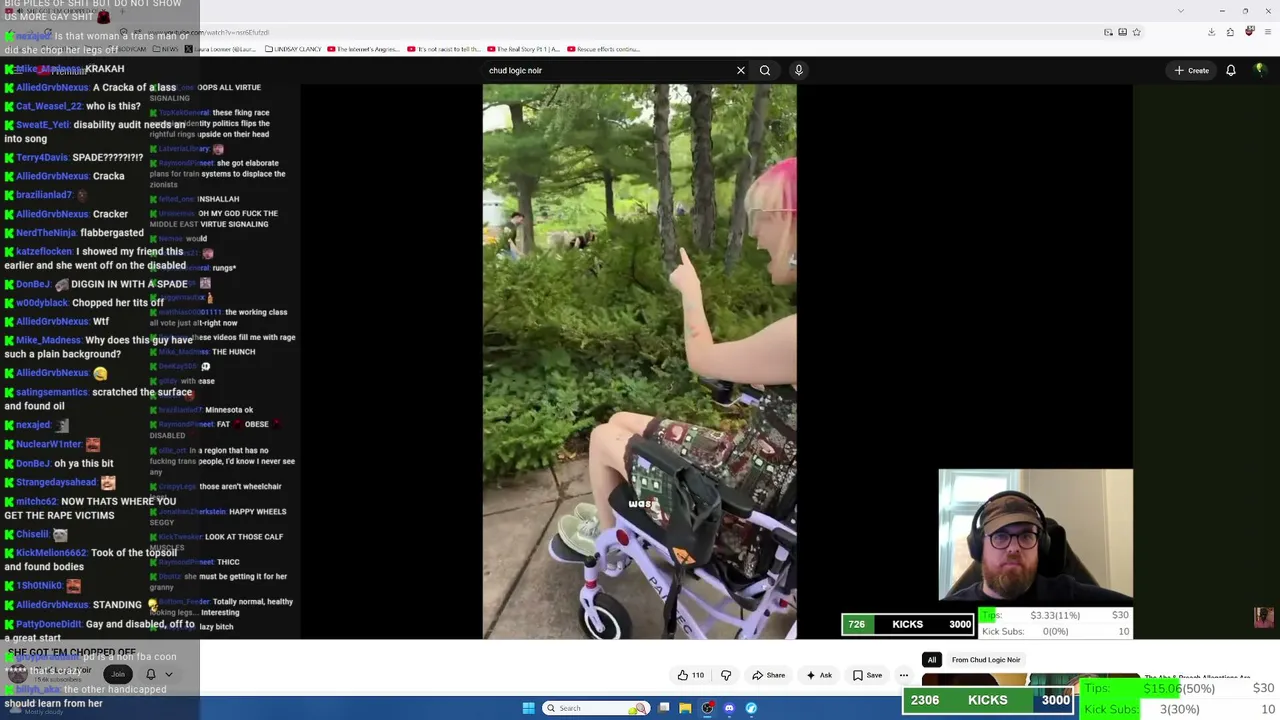
Task: Click the install app icon in address bar
Action: click(1122, 32)
